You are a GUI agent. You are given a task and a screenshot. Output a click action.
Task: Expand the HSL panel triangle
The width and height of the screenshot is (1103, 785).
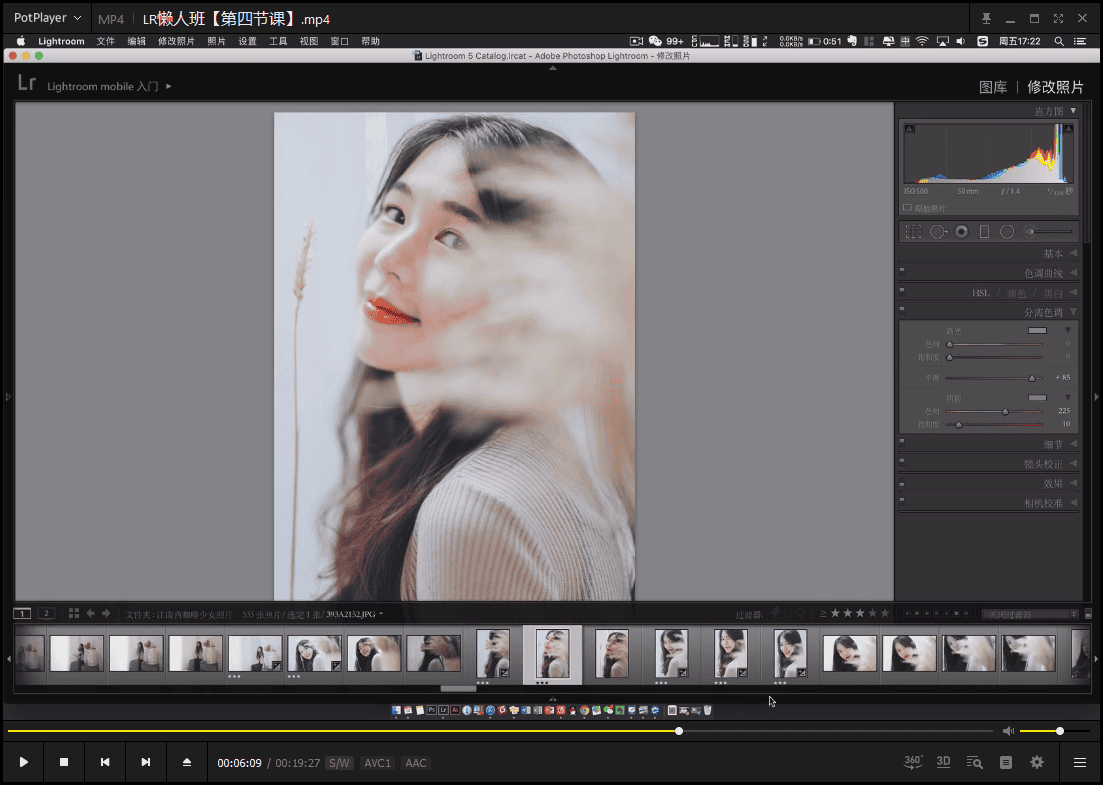tap(1073, 293)
